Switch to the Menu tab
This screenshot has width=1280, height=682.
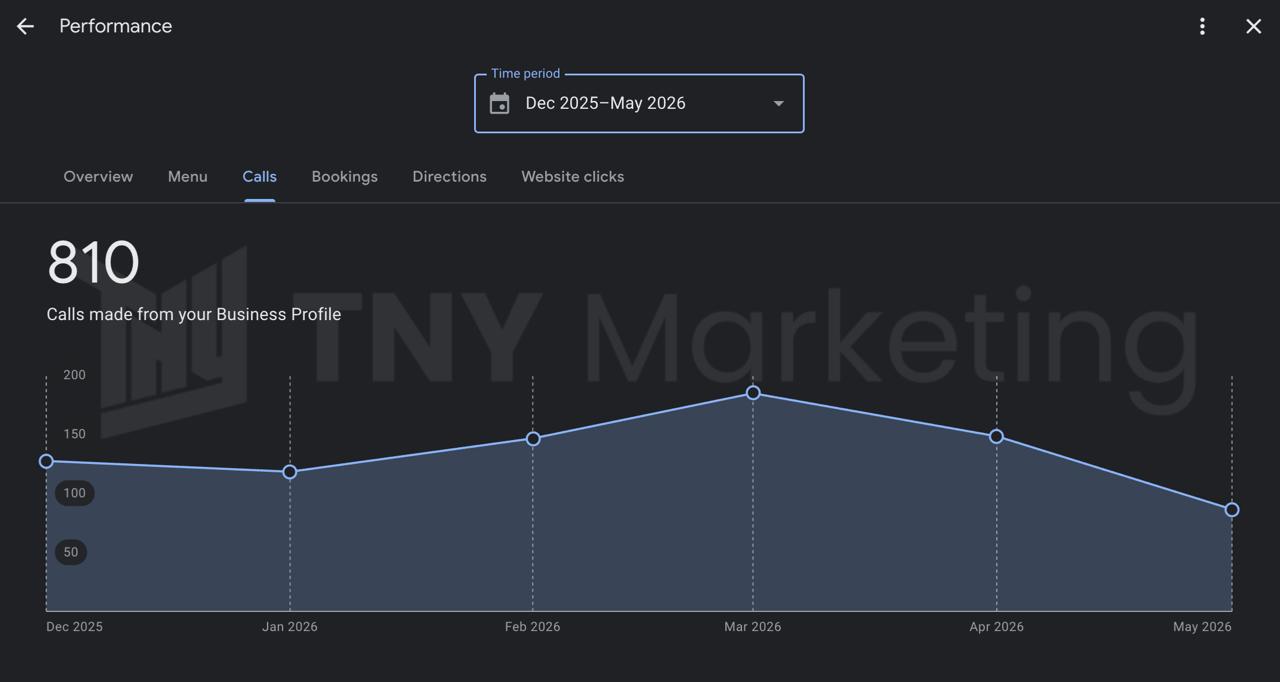[187, 176]
